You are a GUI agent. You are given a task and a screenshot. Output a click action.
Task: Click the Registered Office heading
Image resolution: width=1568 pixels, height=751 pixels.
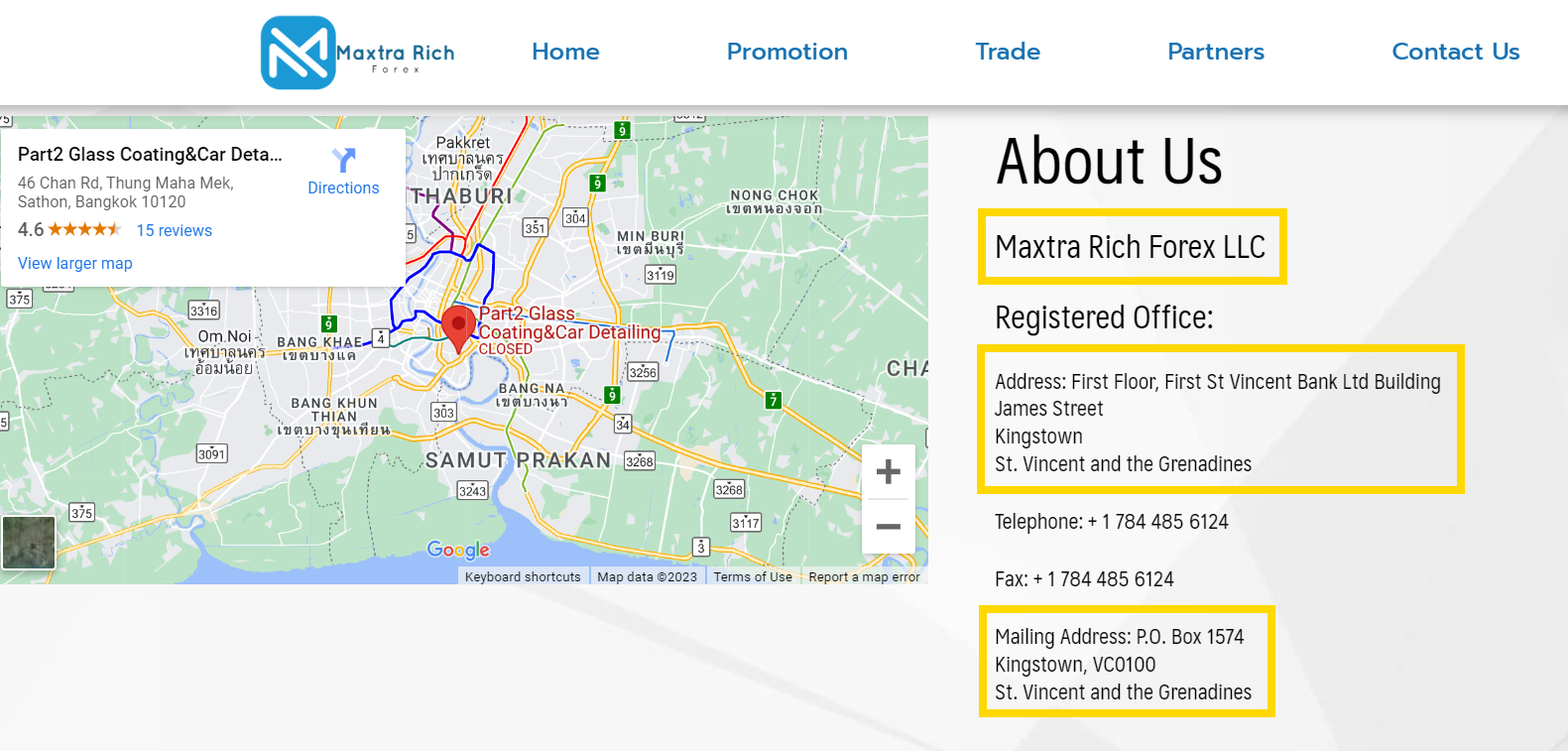[1104, 317]
